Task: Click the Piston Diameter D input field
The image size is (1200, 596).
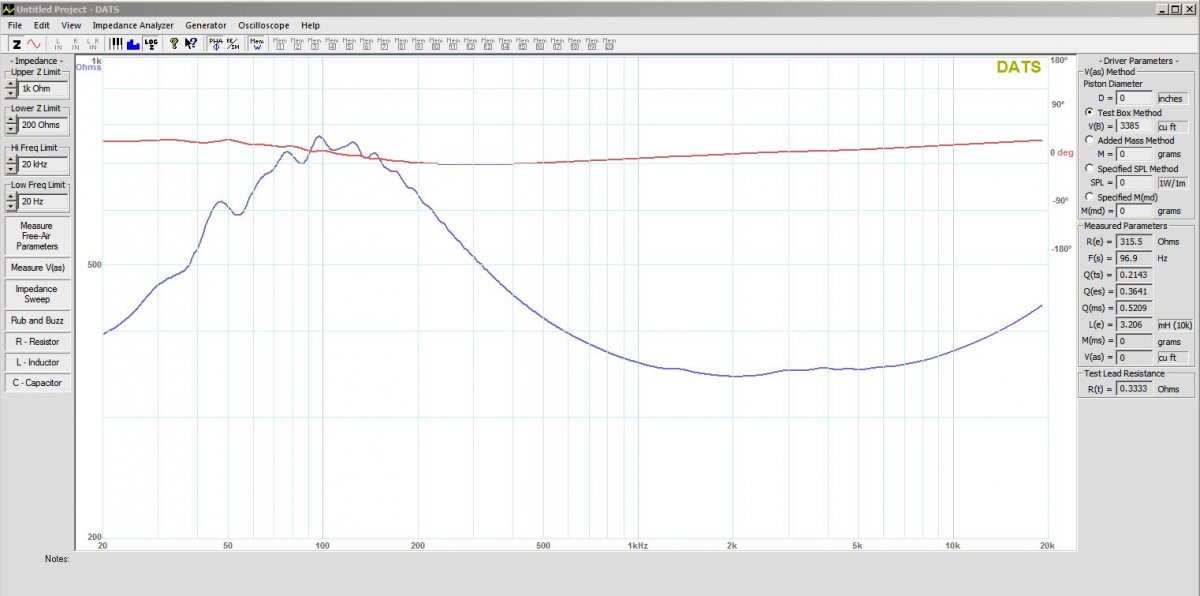Action: pyautogui.click(x=1135, y=99)
